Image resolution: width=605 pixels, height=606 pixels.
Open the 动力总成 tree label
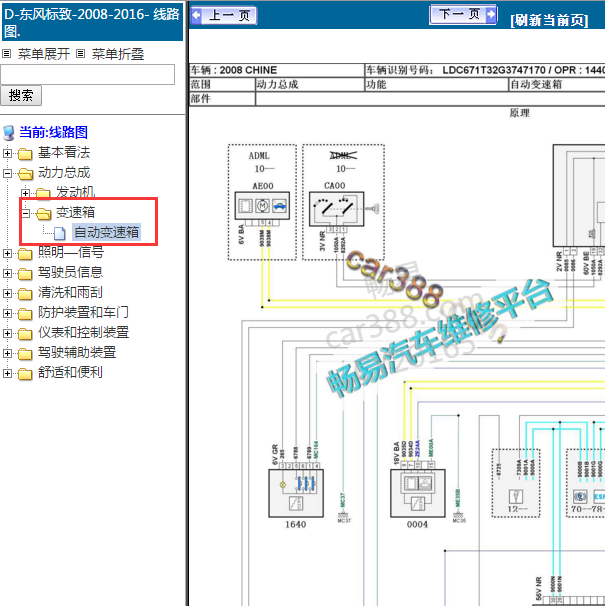click(x=64, y=173)
